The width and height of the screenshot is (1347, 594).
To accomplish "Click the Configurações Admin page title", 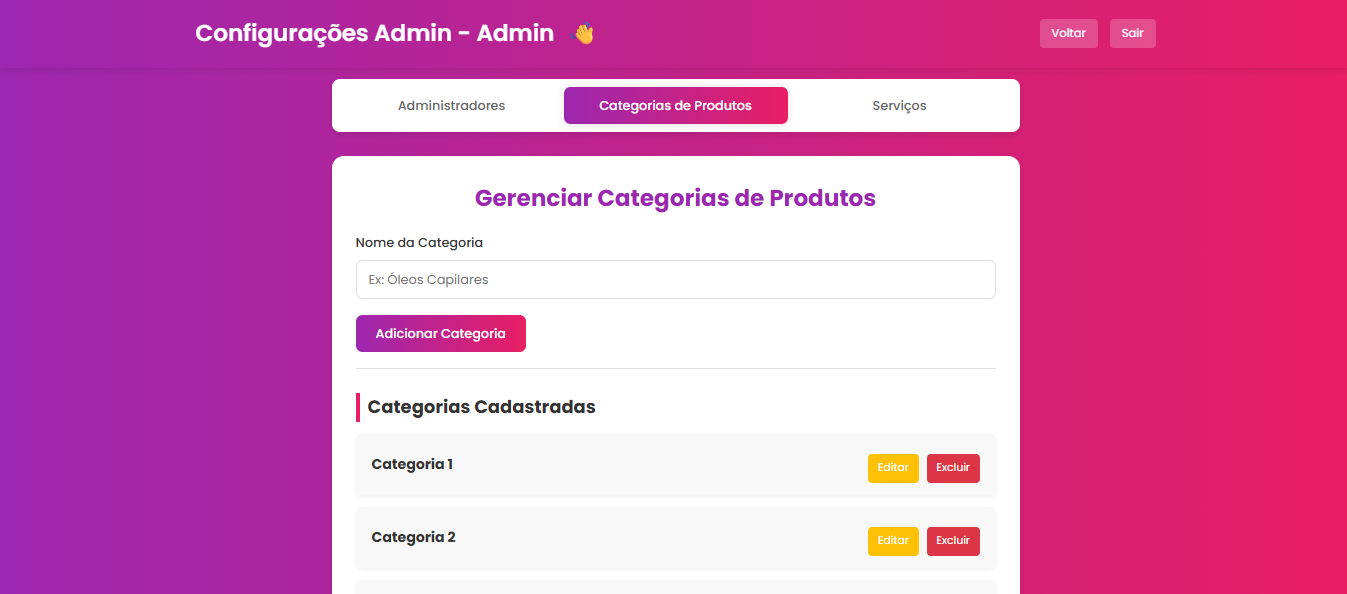I will tap(374, 33).
